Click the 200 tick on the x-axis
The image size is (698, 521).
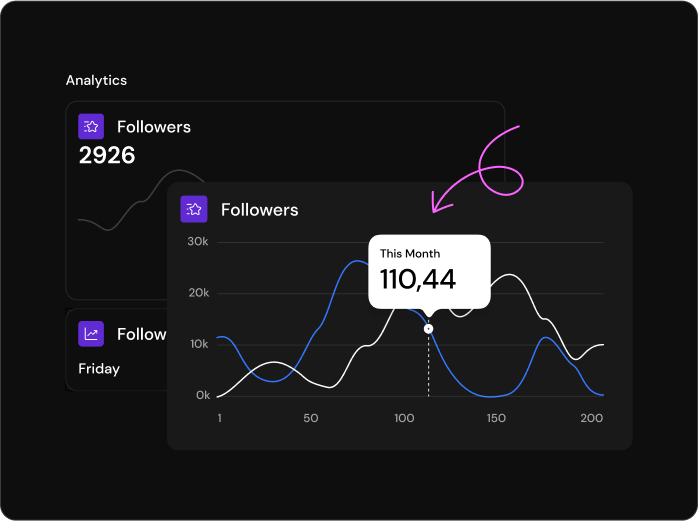click(592, 418)
